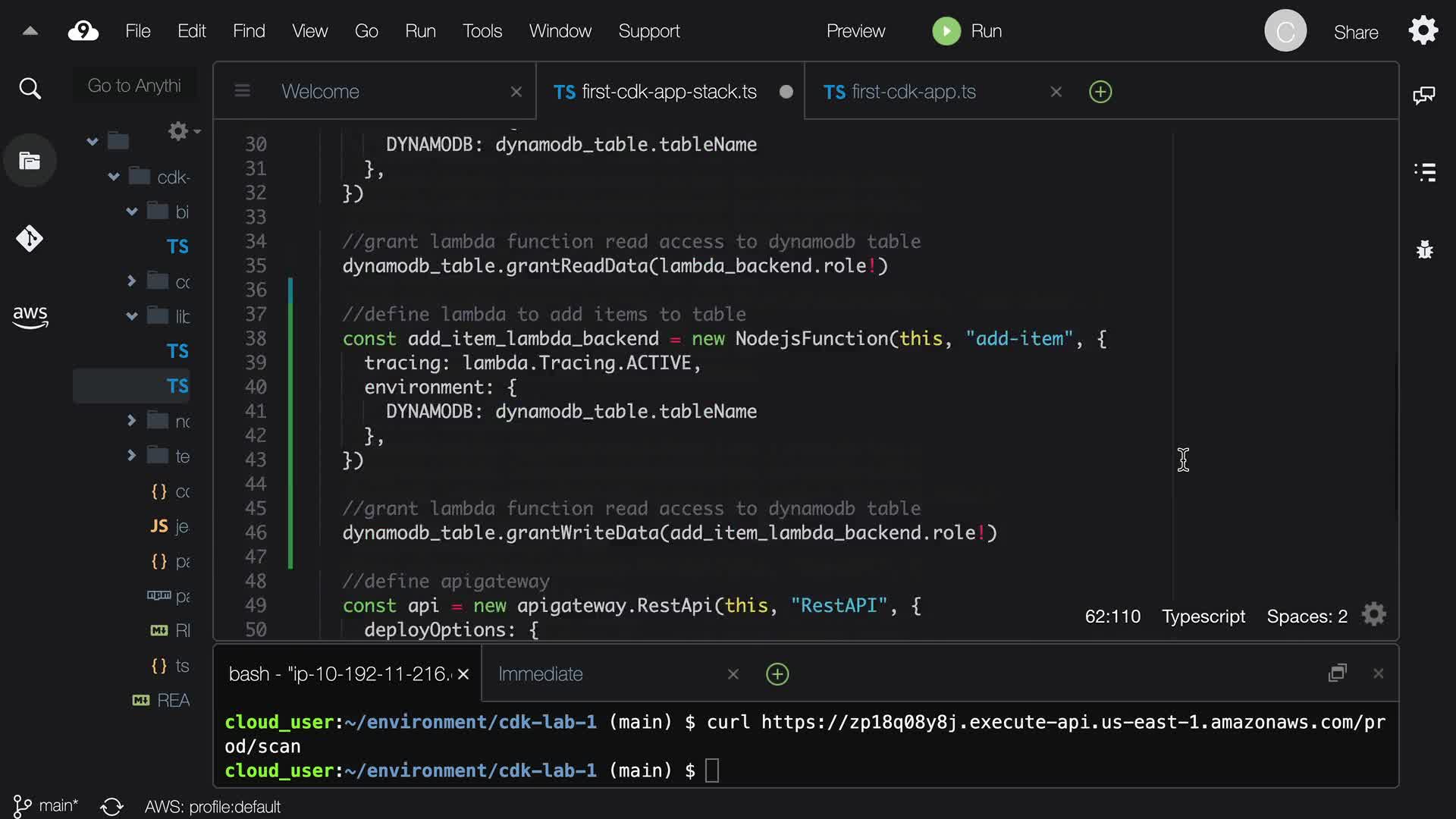
Task: Open the Collaborate chat panel icon
Action: tap(1424, 95)
